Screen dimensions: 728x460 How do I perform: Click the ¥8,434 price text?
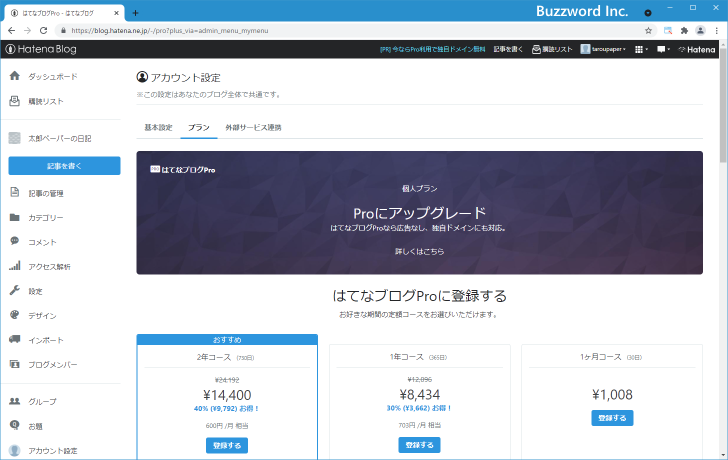pos(419,395)
